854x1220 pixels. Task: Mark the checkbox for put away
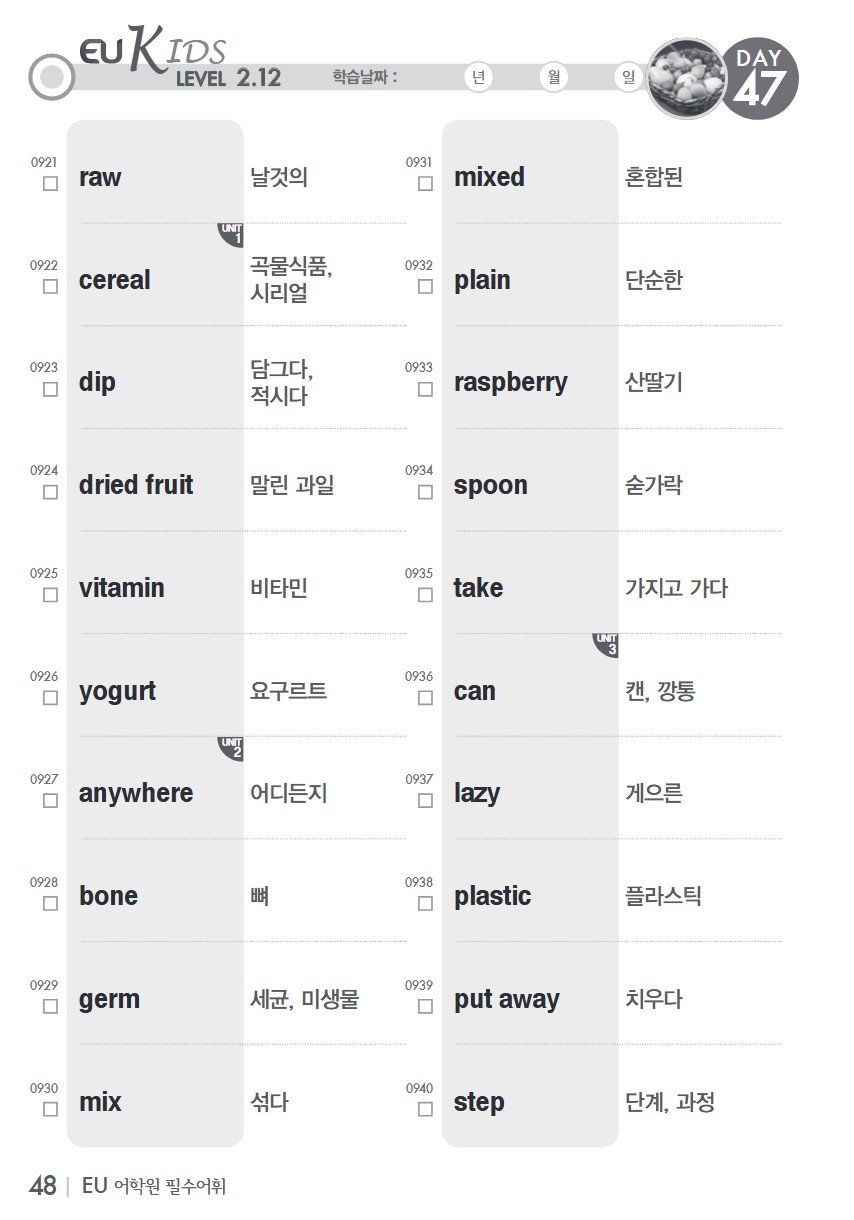tap(425, 1006)
